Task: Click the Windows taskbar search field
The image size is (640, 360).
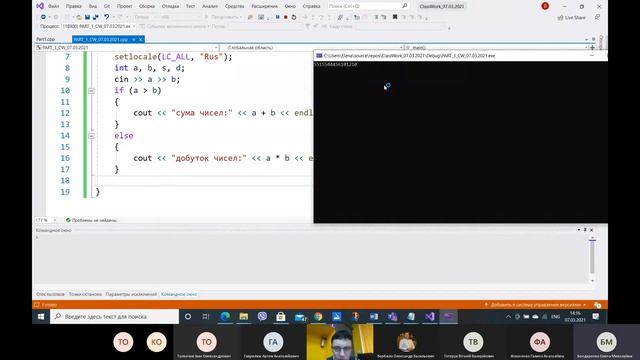Action: [x=114, y=316]
